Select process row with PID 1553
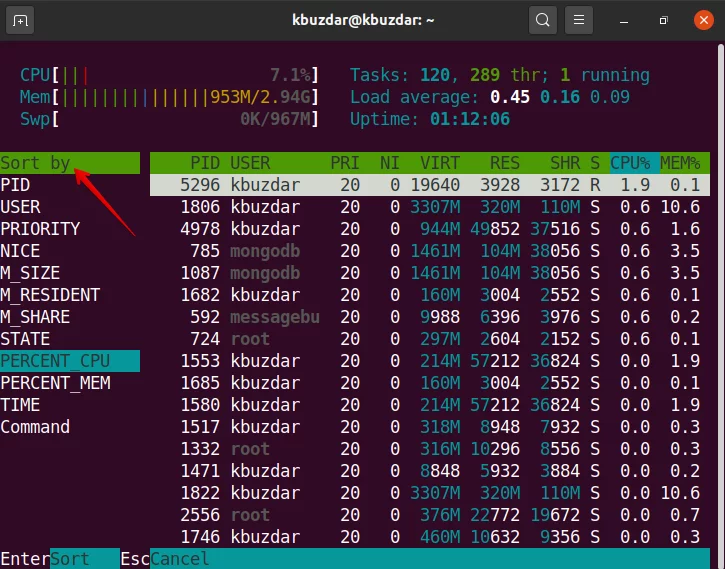 430,361
